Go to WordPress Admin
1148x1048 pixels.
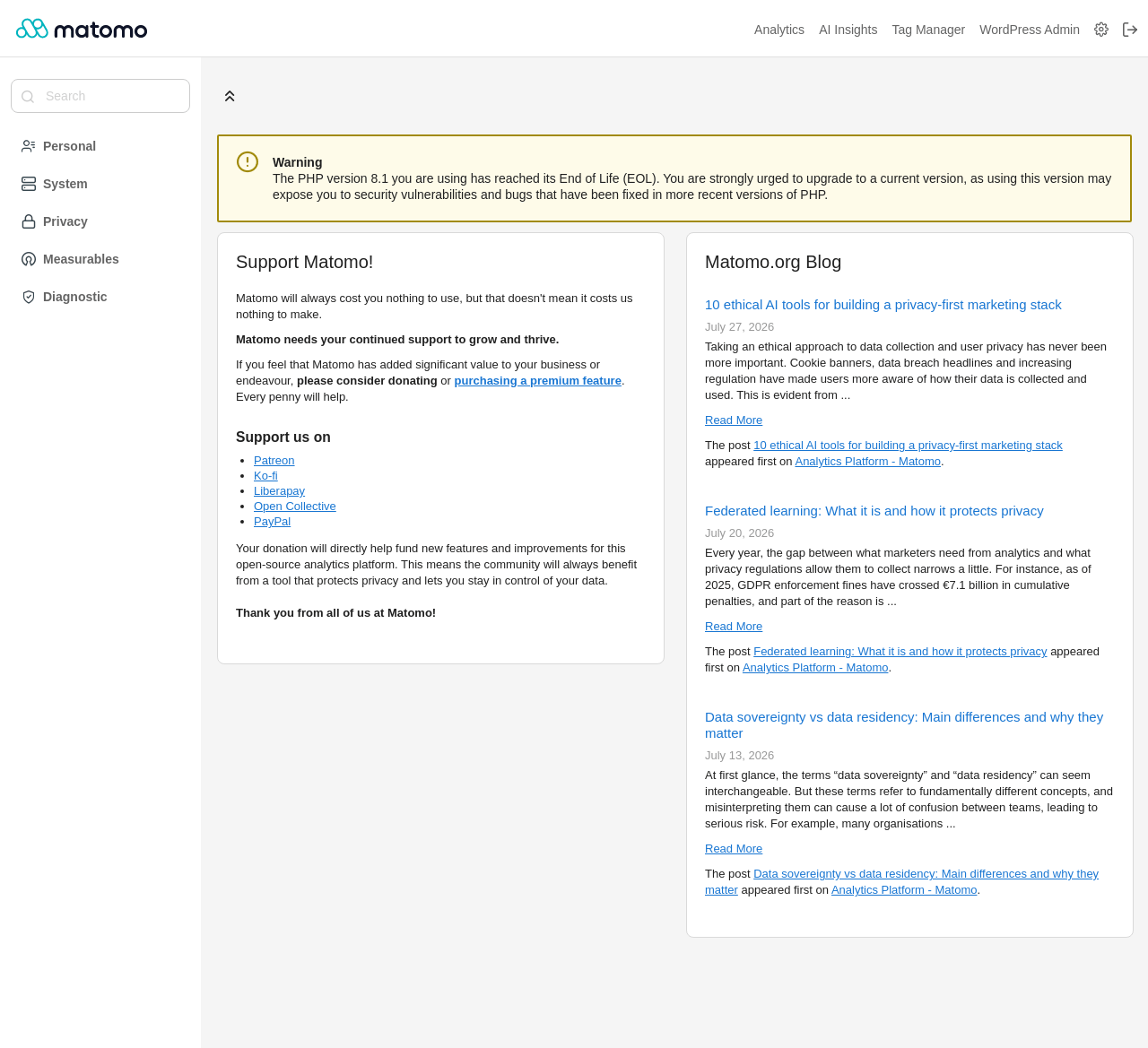coord(1030,30)
